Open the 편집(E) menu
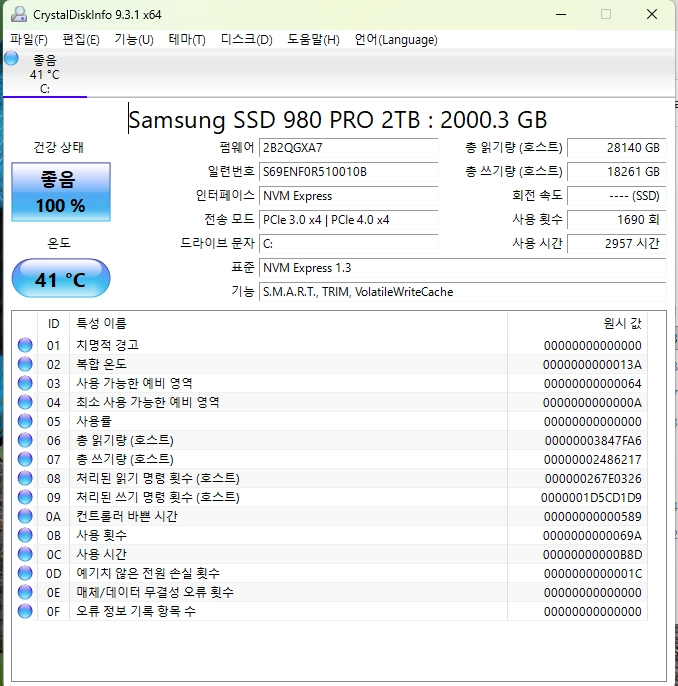678x686 pixels. [81, 40]
